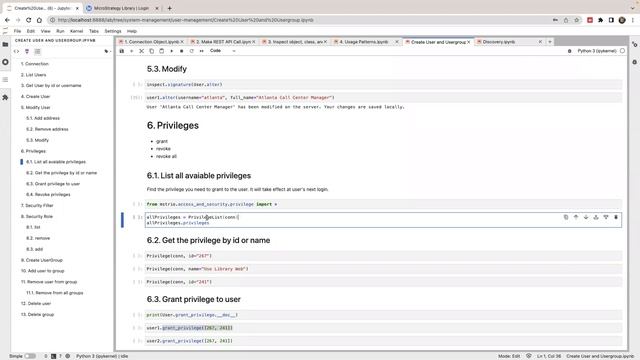Restart the kernel with circular arrow icon
This screenshot has height=360, width=640.
[191, 51]
